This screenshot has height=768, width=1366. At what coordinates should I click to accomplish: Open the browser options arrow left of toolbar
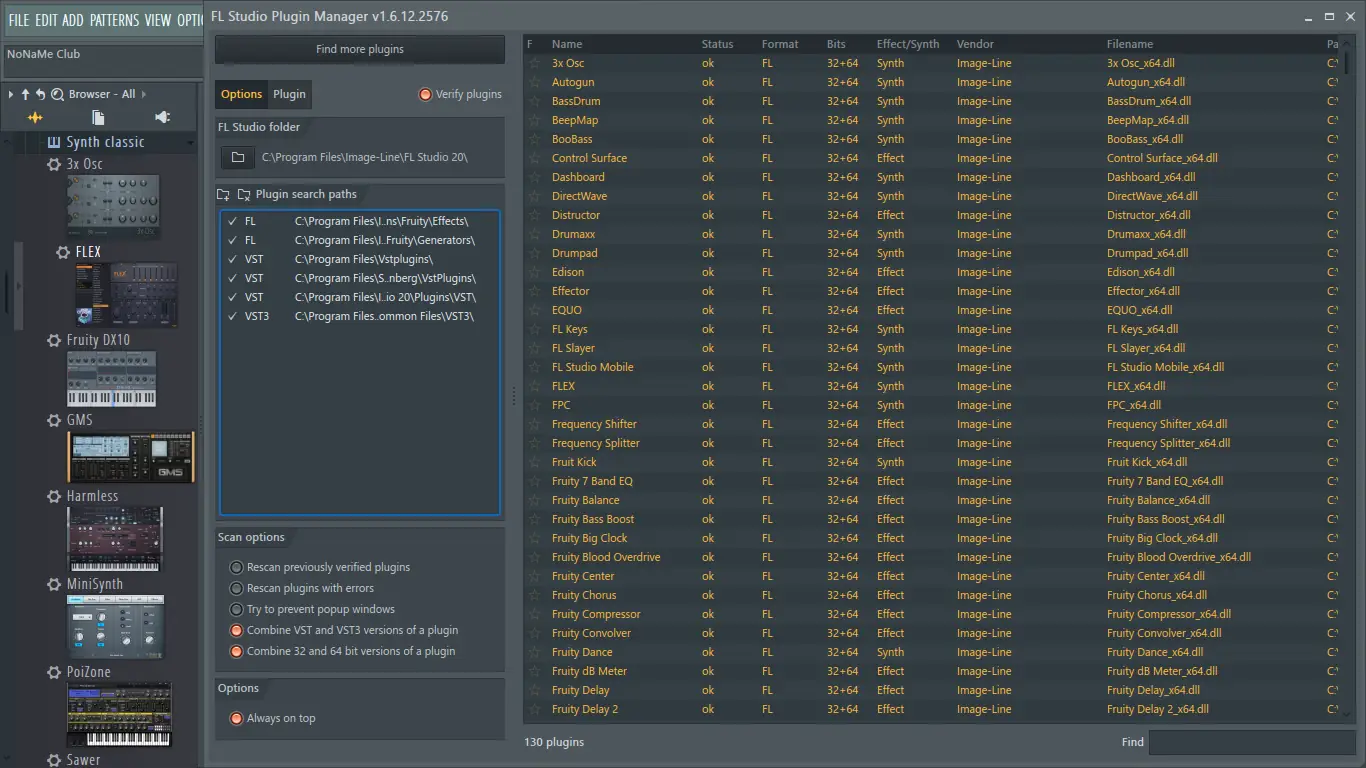click(11, 94)
